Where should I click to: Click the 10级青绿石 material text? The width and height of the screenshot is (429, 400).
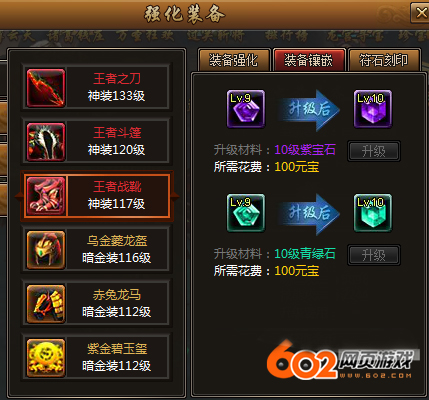click(x=305, y=254)
